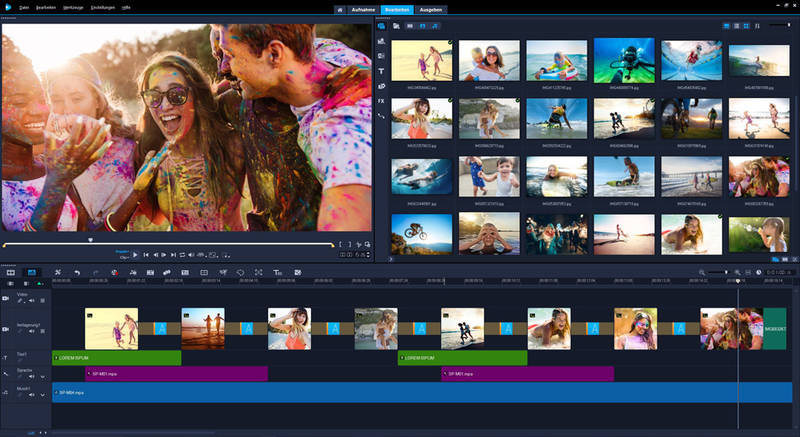
Task: Open the Auto Music tool
Action: tap(150, 273)
